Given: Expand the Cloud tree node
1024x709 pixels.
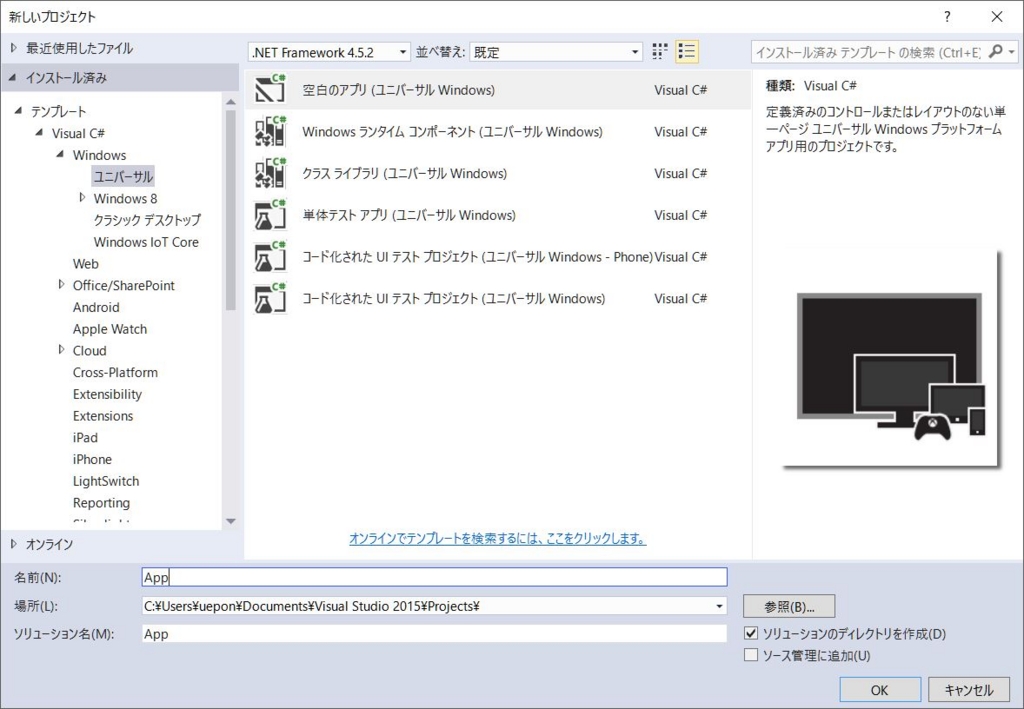Looking at the screenshot, I should point(61,350).
